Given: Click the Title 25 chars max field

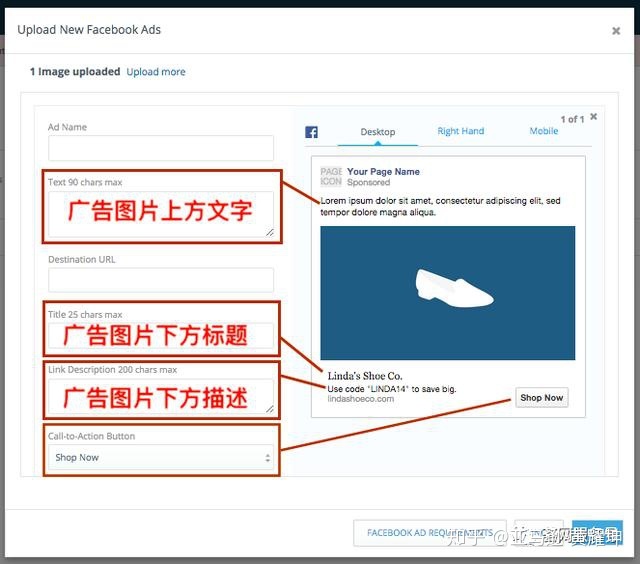Looking at the screenshot, I should [x=161, y=335].
